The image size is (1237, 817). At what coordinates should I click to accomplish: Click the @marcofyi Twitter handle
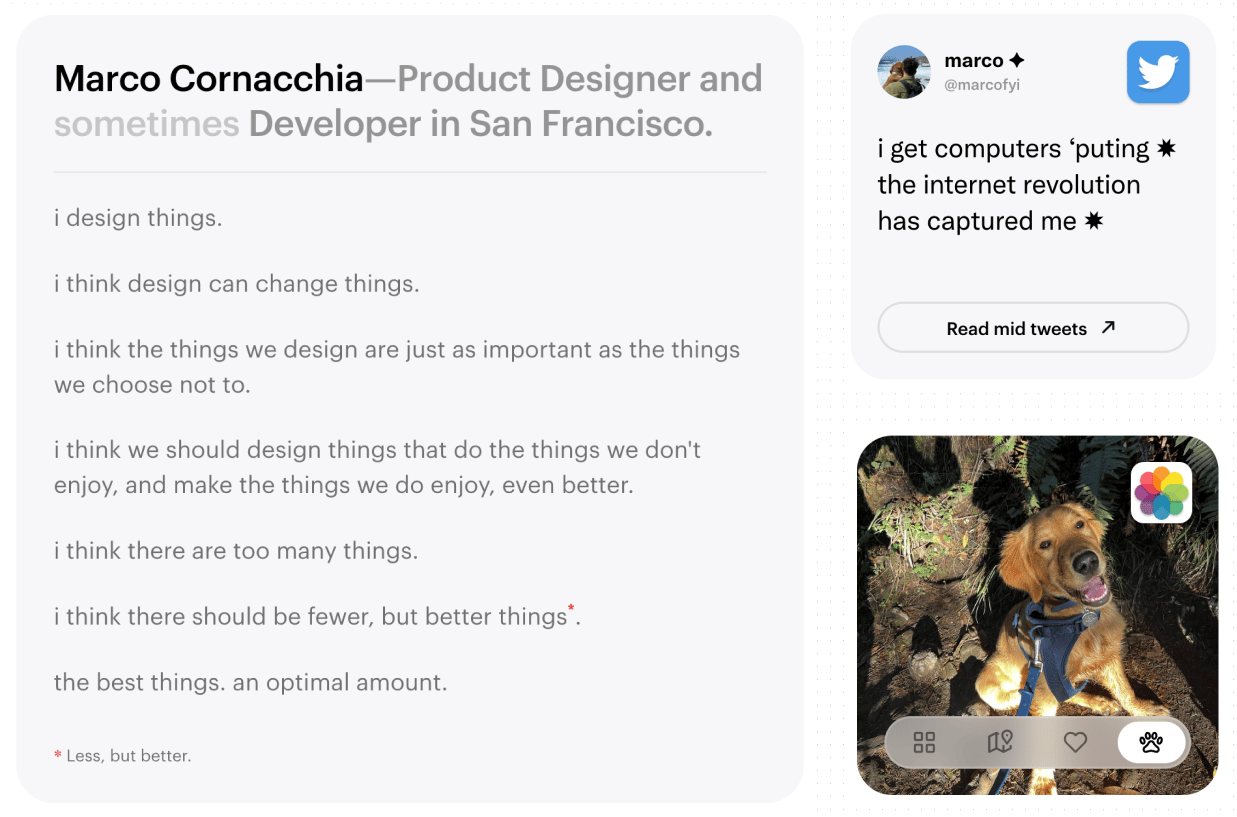tap(982, 86)
